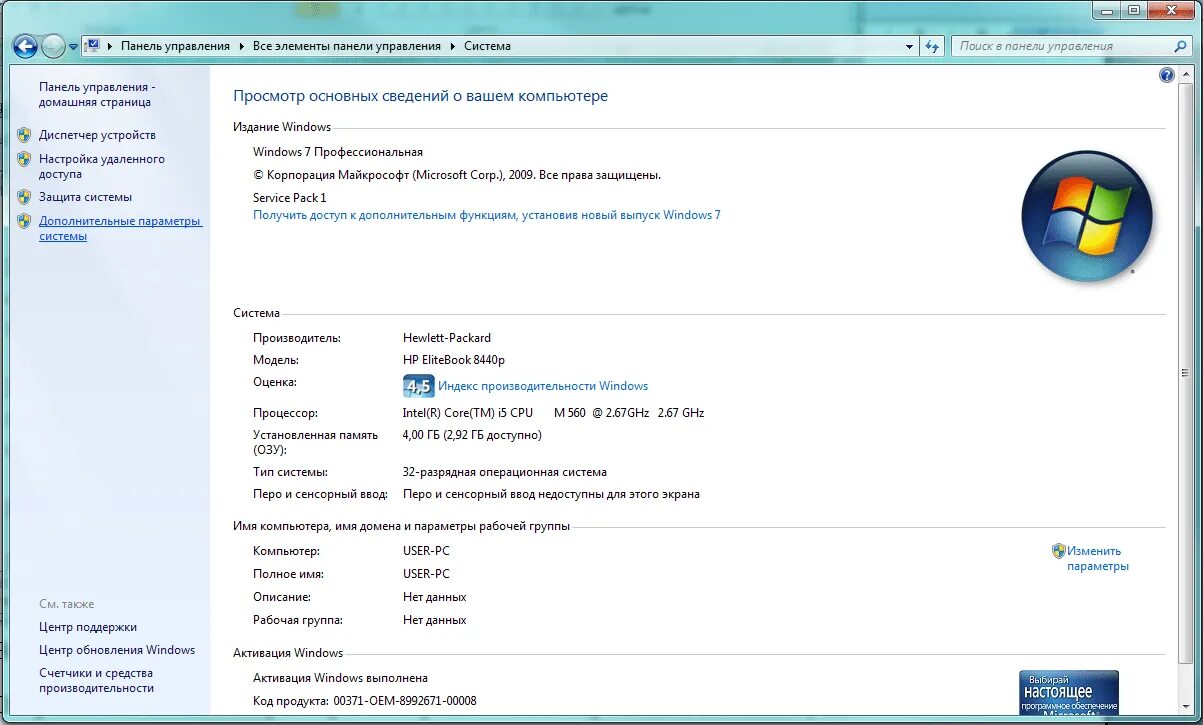Click the Windows logo orb image
The height and width of the screenshot is (725, 1203).
(x=1087, y=216)
